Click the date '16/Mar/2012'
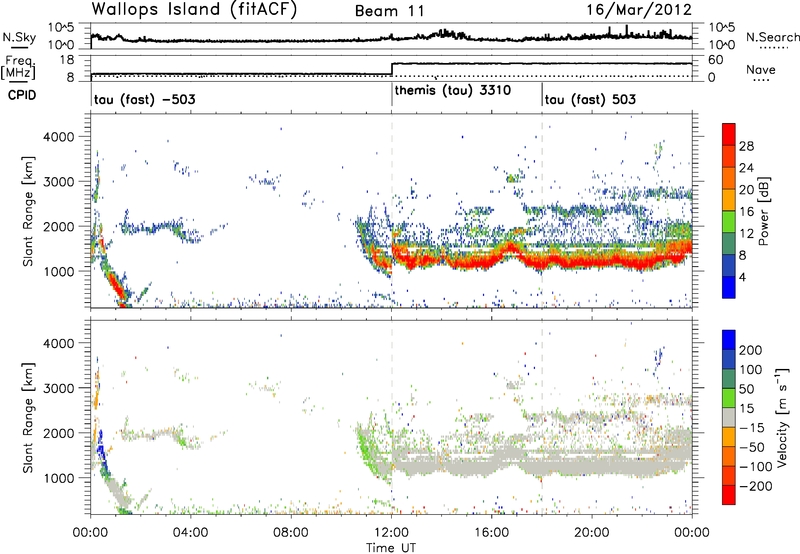Image resolution: width=800 pixels, height=554 pixels. point(639,10)
